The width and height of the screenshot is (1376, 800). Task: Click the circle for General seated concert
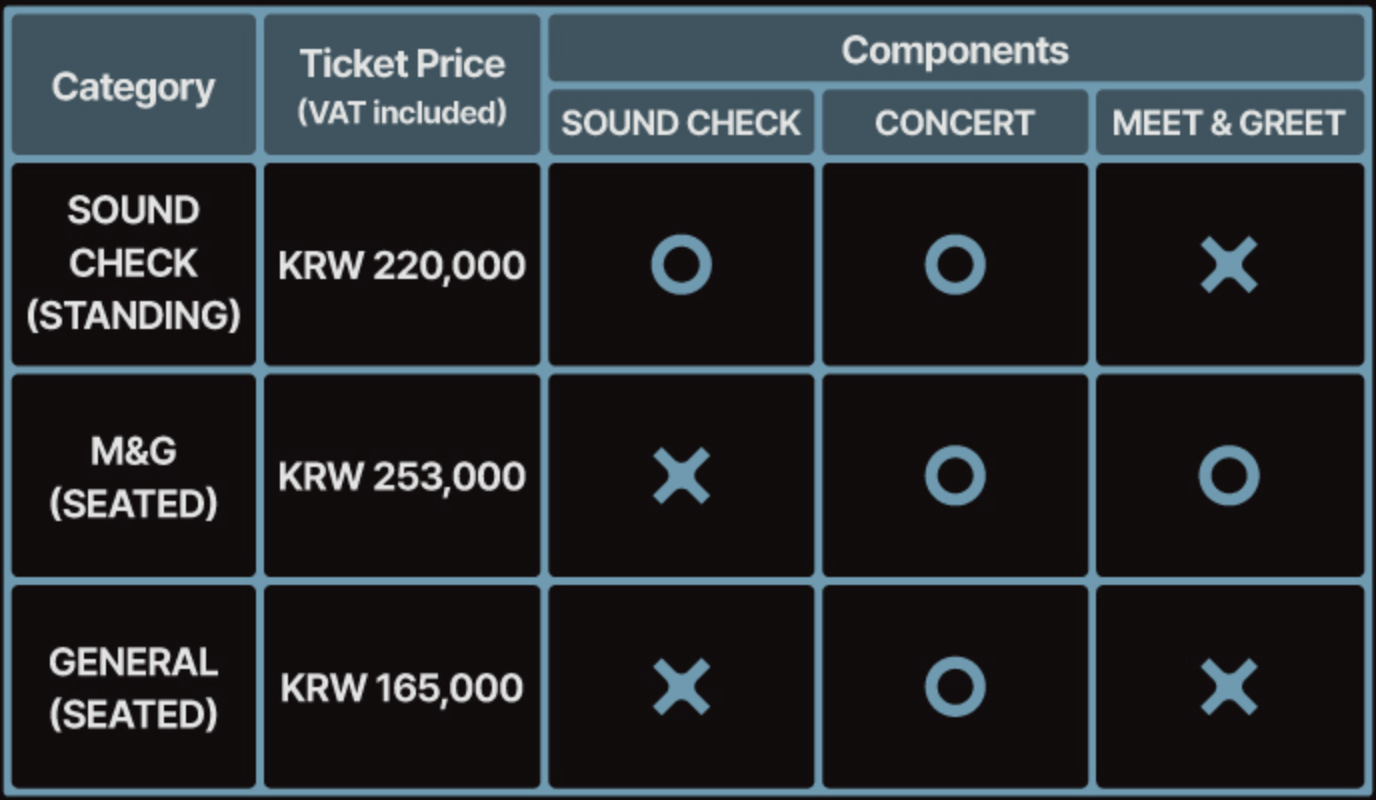(x=955, y=687)
